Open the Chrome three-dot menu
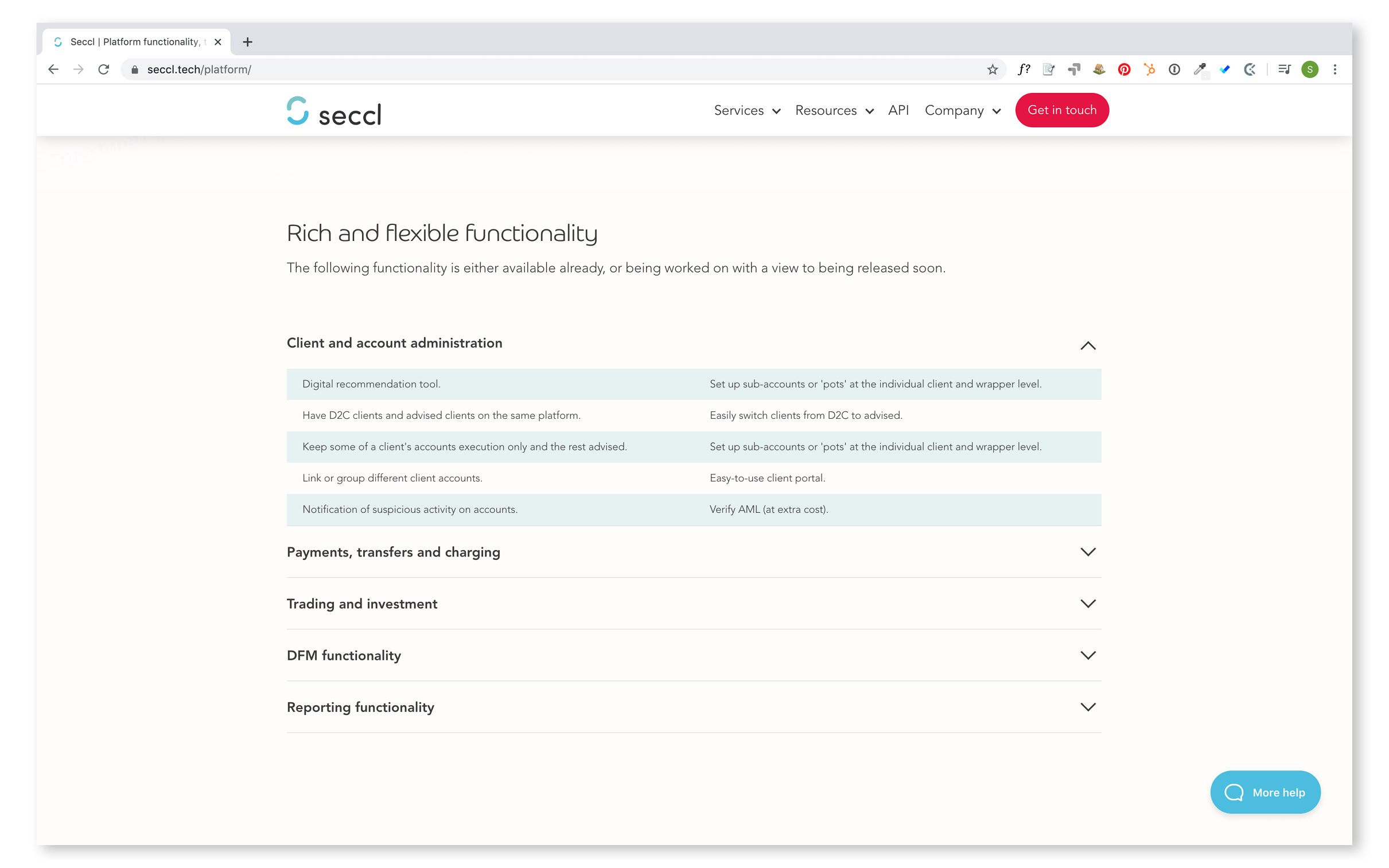 (1335, 69)
